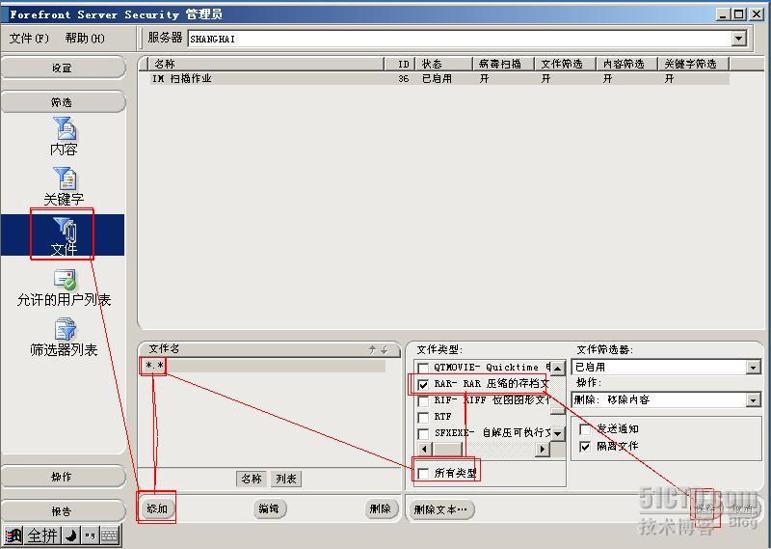This screenshot has height=549, width=771.
Task: Click the file type horizontal scroll-right arrow
Action: tap(542, 449)
